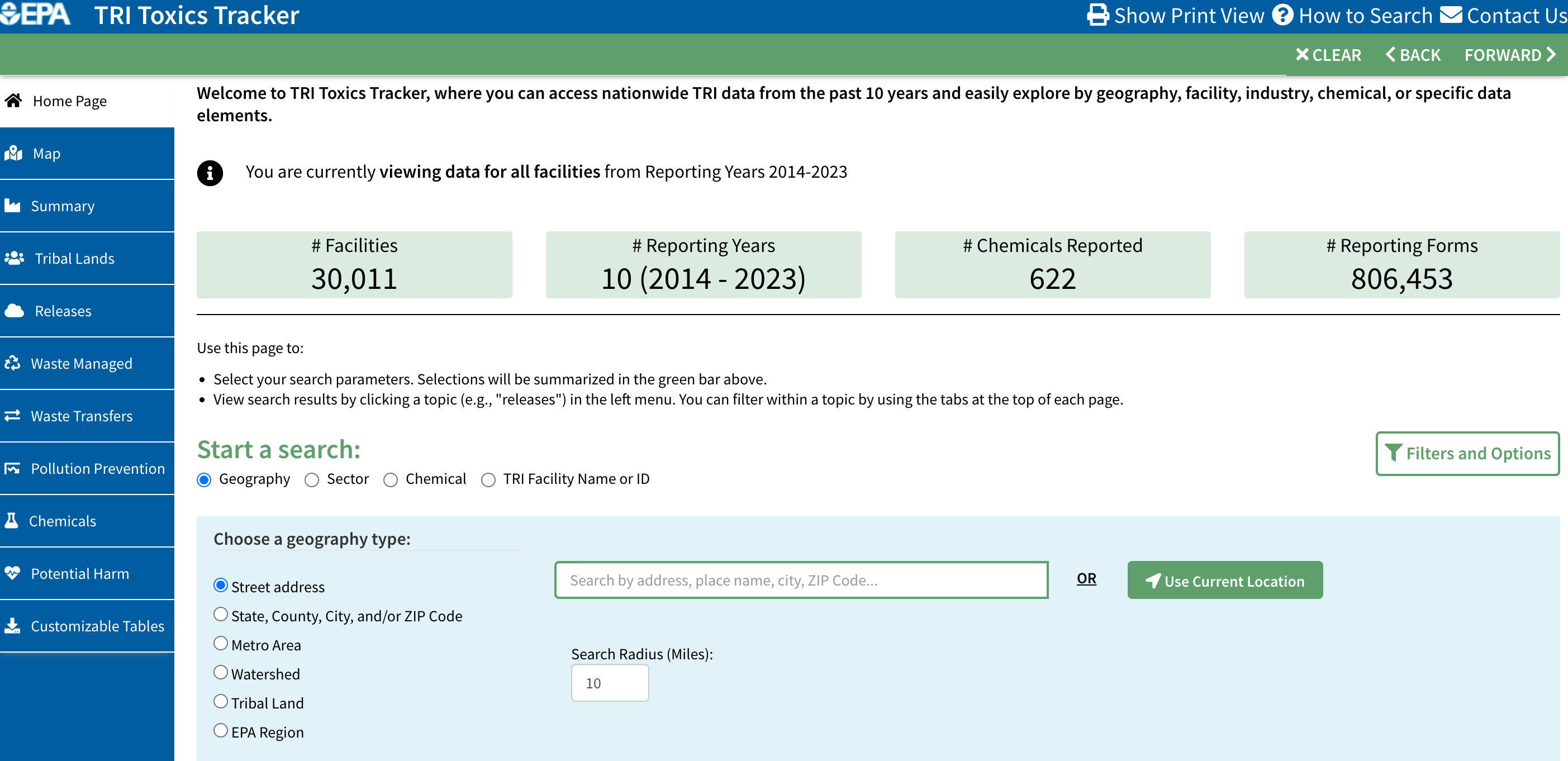Click the Waste Managed recycle icon

12,363
